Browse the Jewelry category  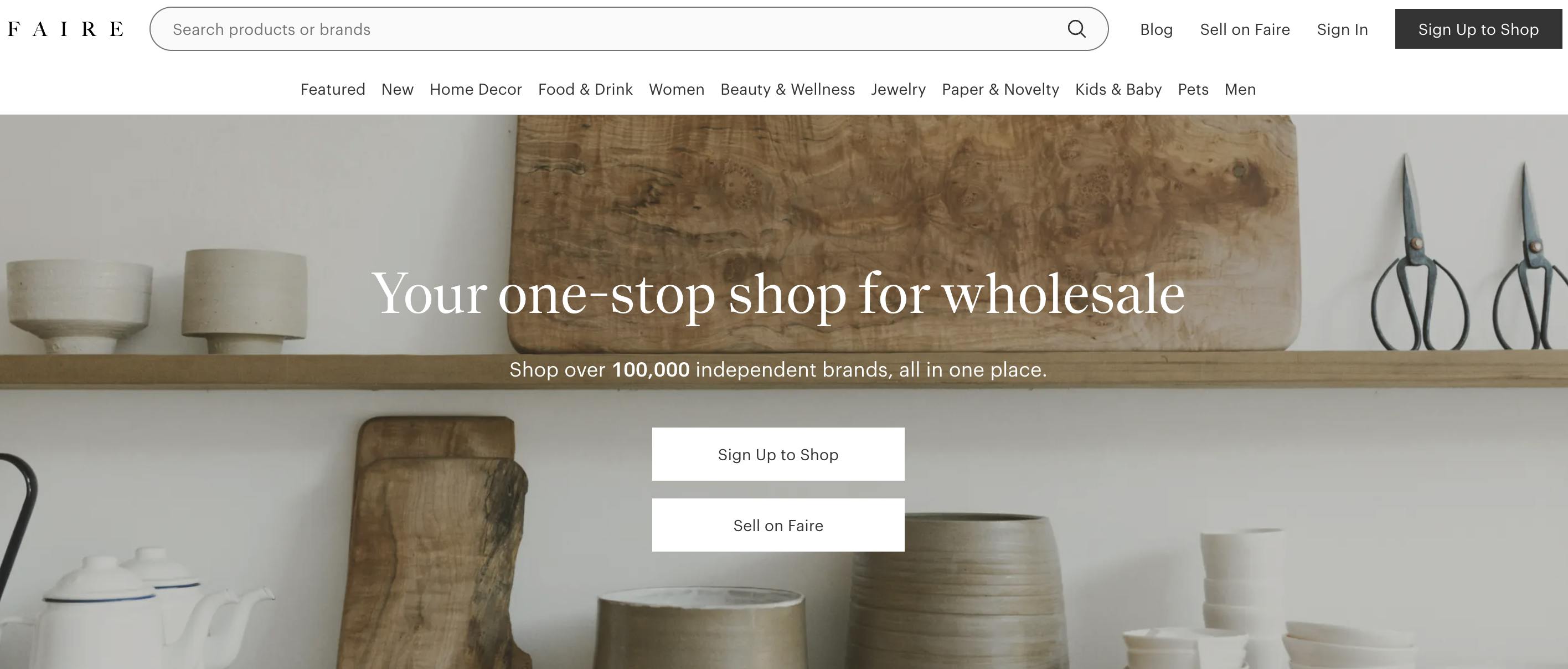pyautogui.click(x=898, y=90)
